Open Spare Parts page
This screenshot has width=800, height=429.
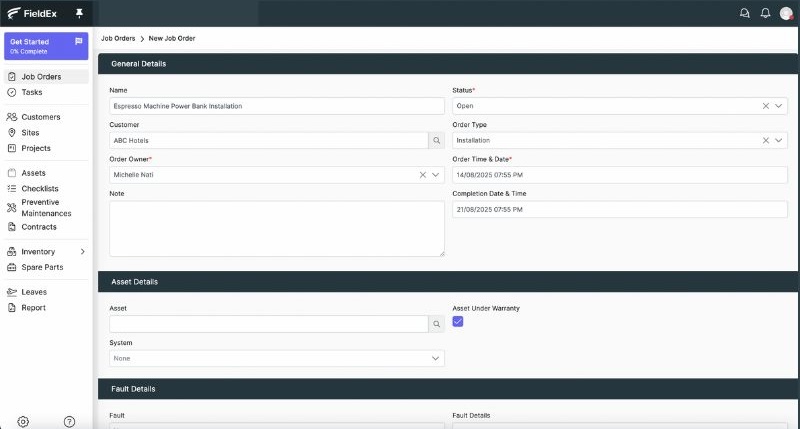pos(46,267)
